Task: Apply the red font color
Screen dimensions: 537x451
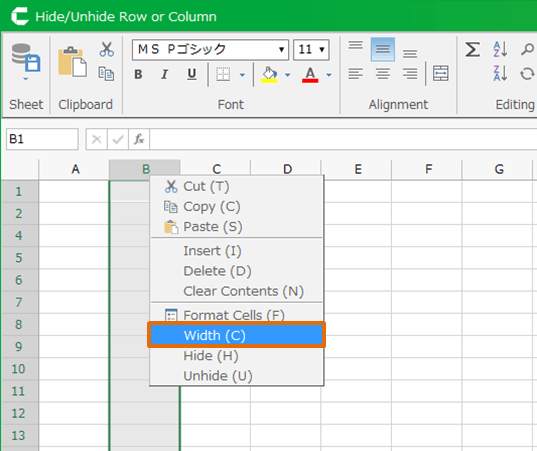Action: click(310, 74)
